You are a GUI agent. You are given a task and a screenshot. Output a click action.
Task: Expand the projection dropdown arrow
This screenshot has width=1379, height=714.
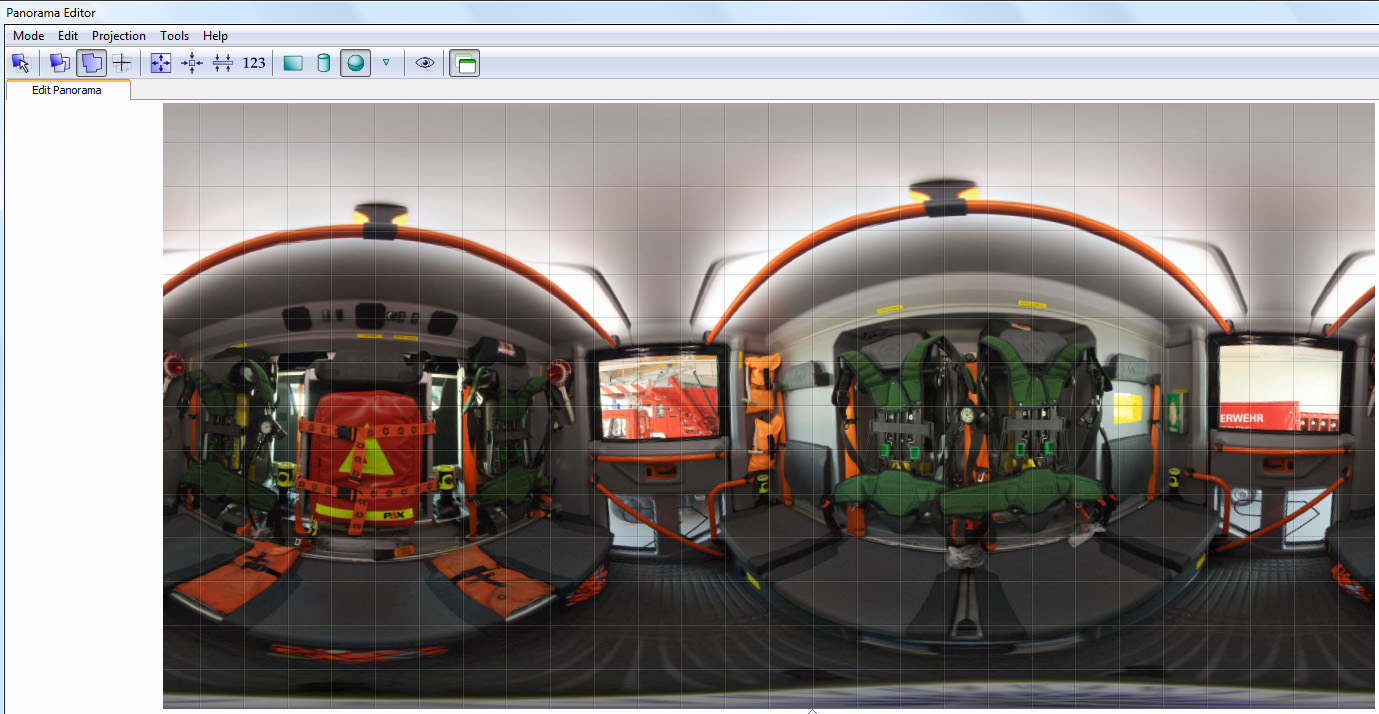386,63
